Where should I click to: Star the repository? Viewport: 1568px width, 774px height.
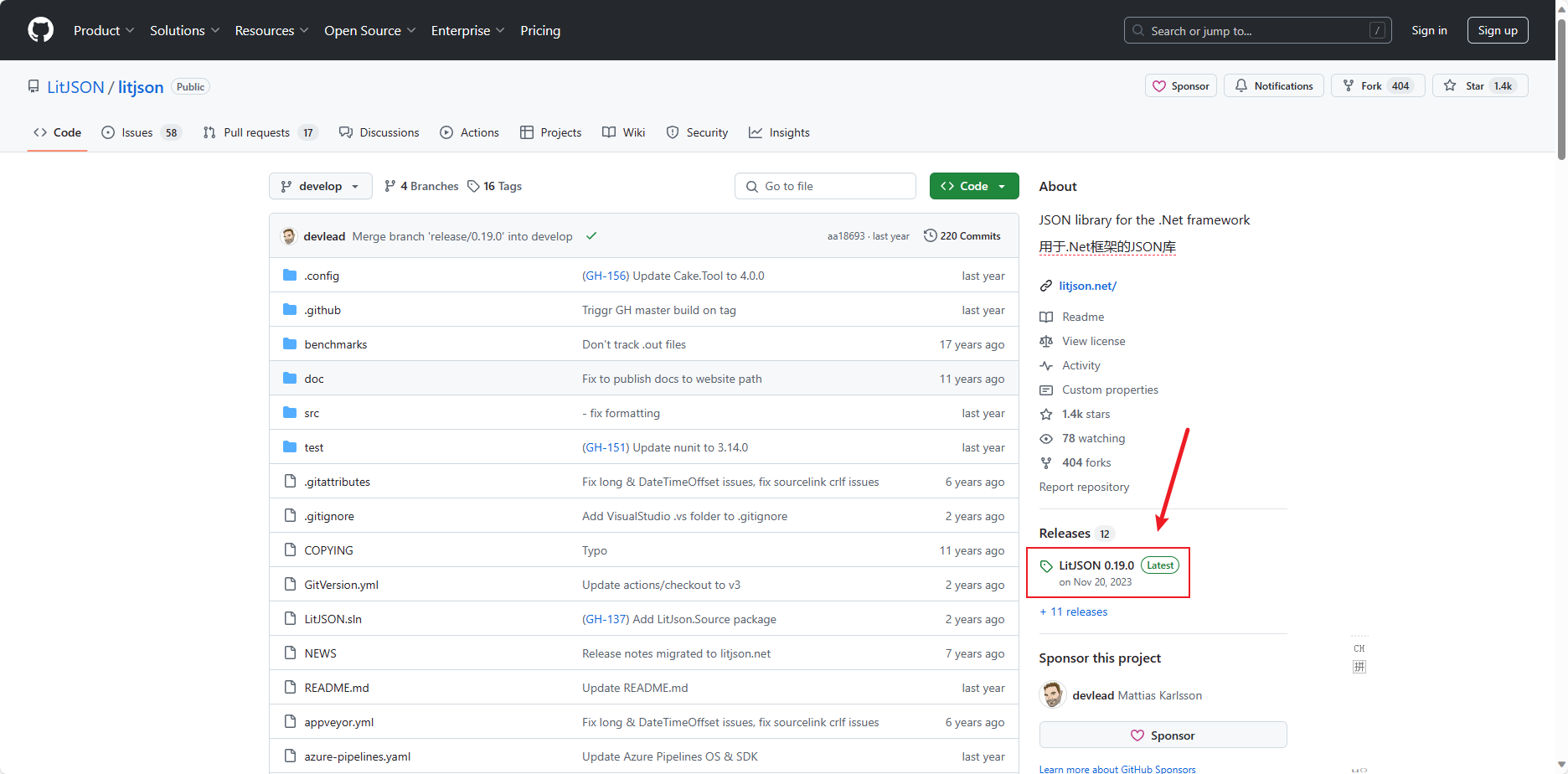tap(1480, 85)
